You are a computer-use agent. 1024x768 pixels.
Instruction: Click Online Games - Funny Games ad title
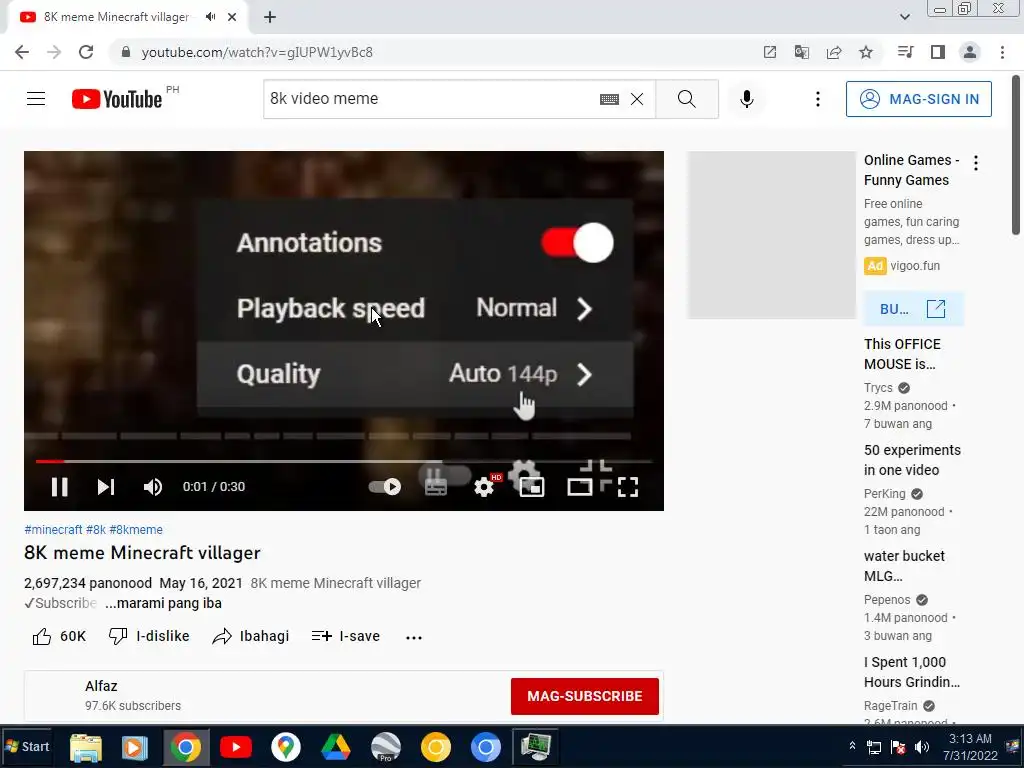point(912,170)
